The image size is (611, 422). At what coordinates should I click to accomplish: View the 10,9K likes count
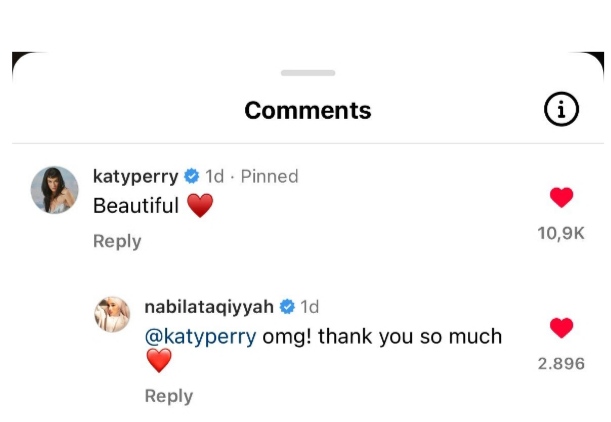[561, 233]
